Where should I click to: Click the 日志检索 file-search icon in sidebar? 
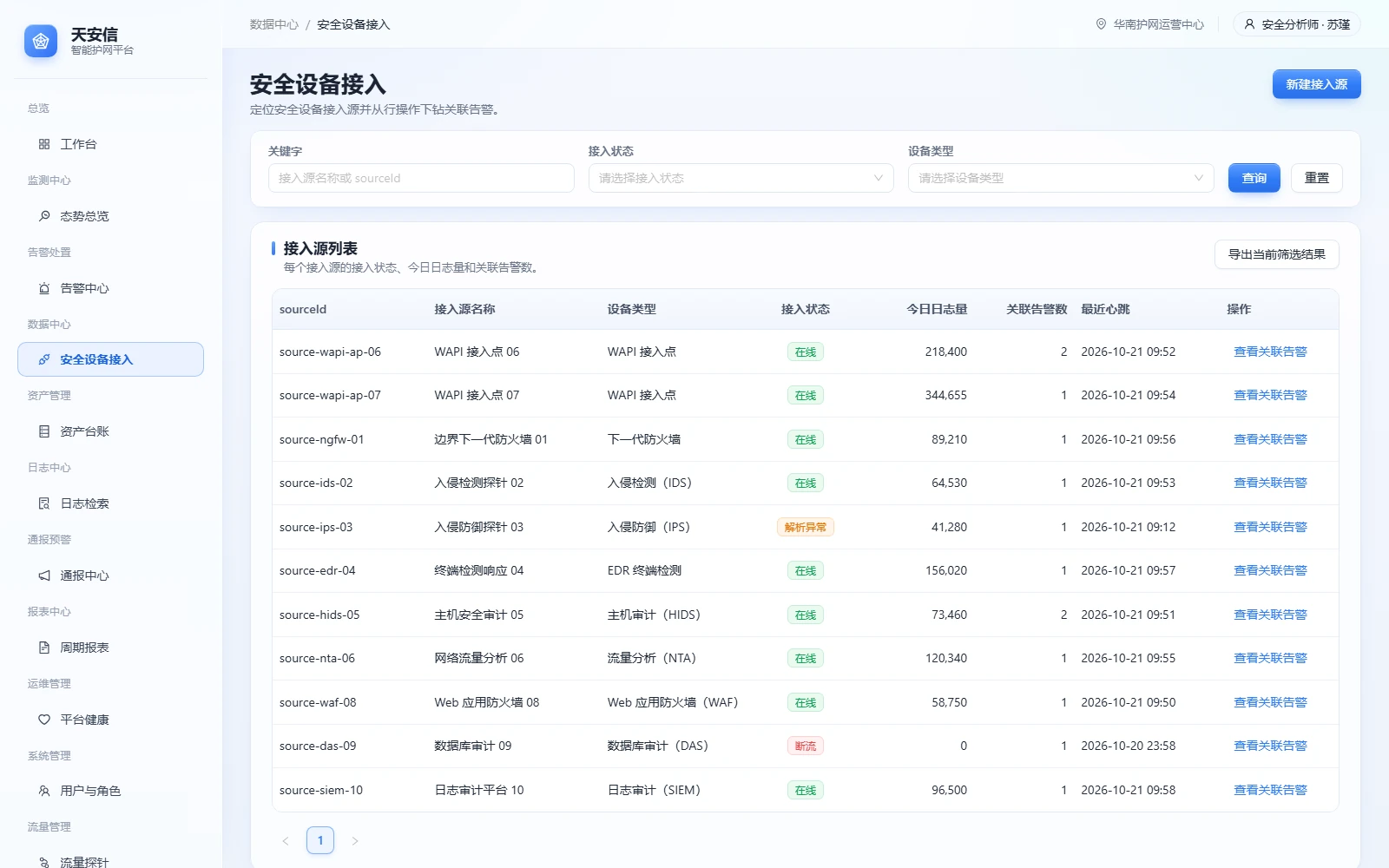tap(44, 503)
